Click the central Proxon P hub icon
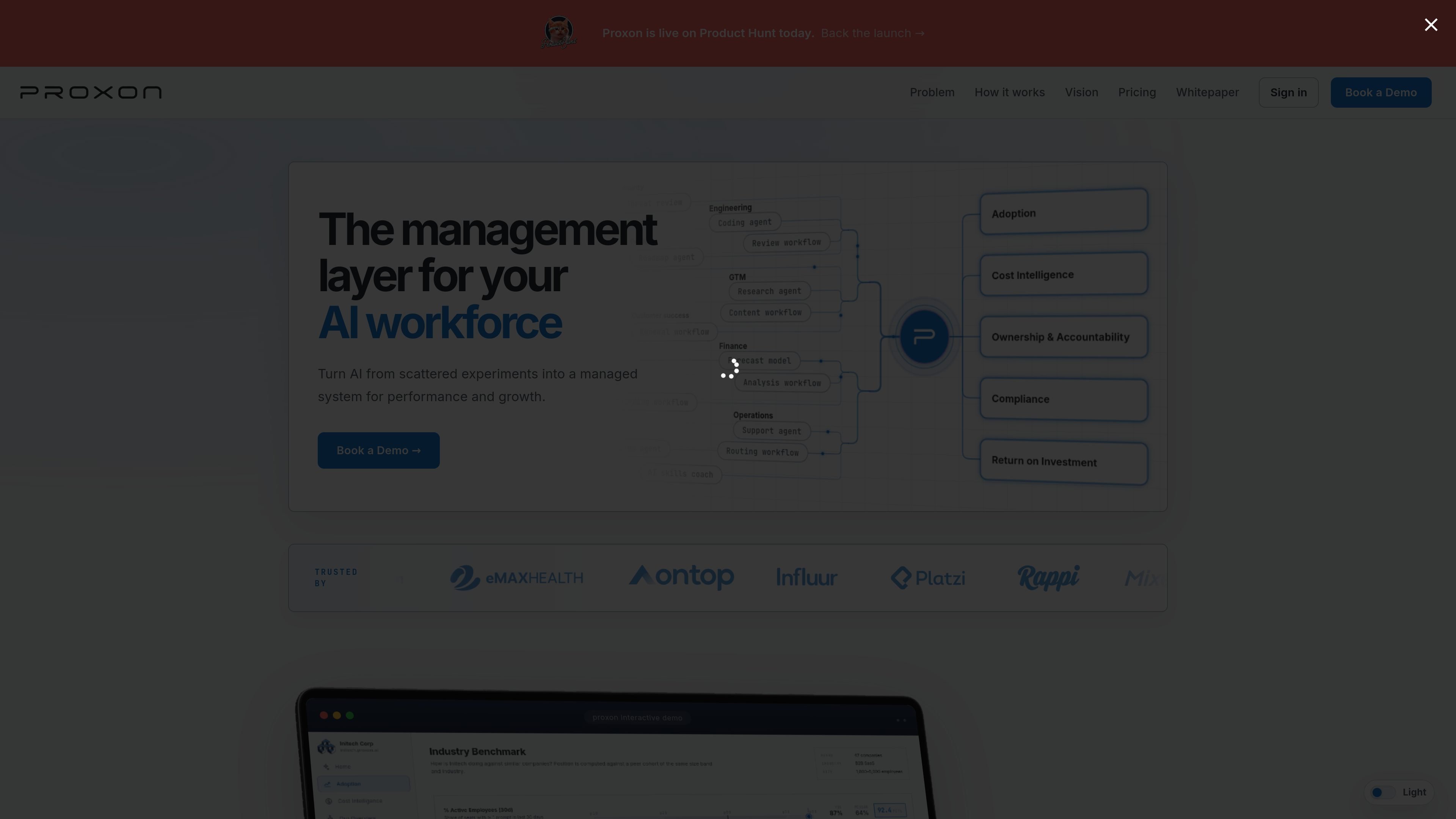Viewport: 1456px width, 819px height. [x=924, y=337]
